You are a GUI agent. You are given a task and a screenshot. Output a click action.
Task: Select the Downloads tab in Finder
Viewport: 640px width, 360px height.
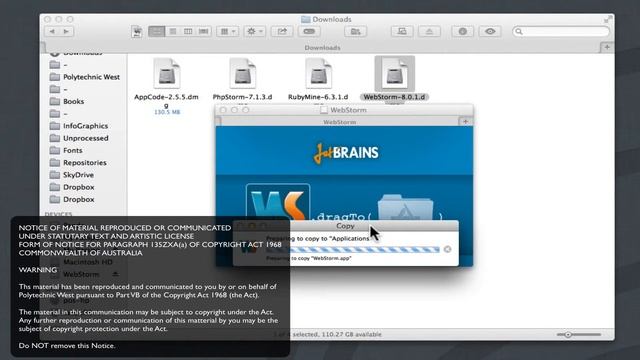coord(322,48)
